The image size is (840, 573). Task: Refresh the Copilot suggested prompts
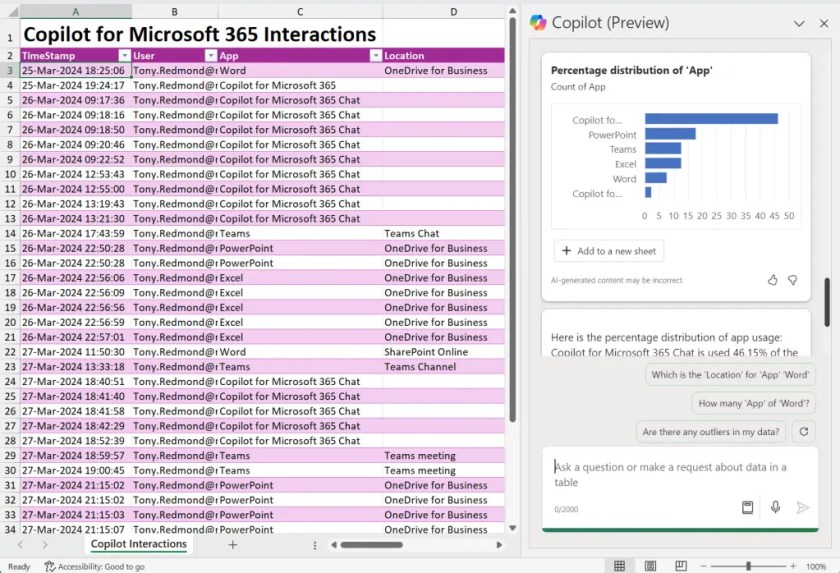pos(804,432)
